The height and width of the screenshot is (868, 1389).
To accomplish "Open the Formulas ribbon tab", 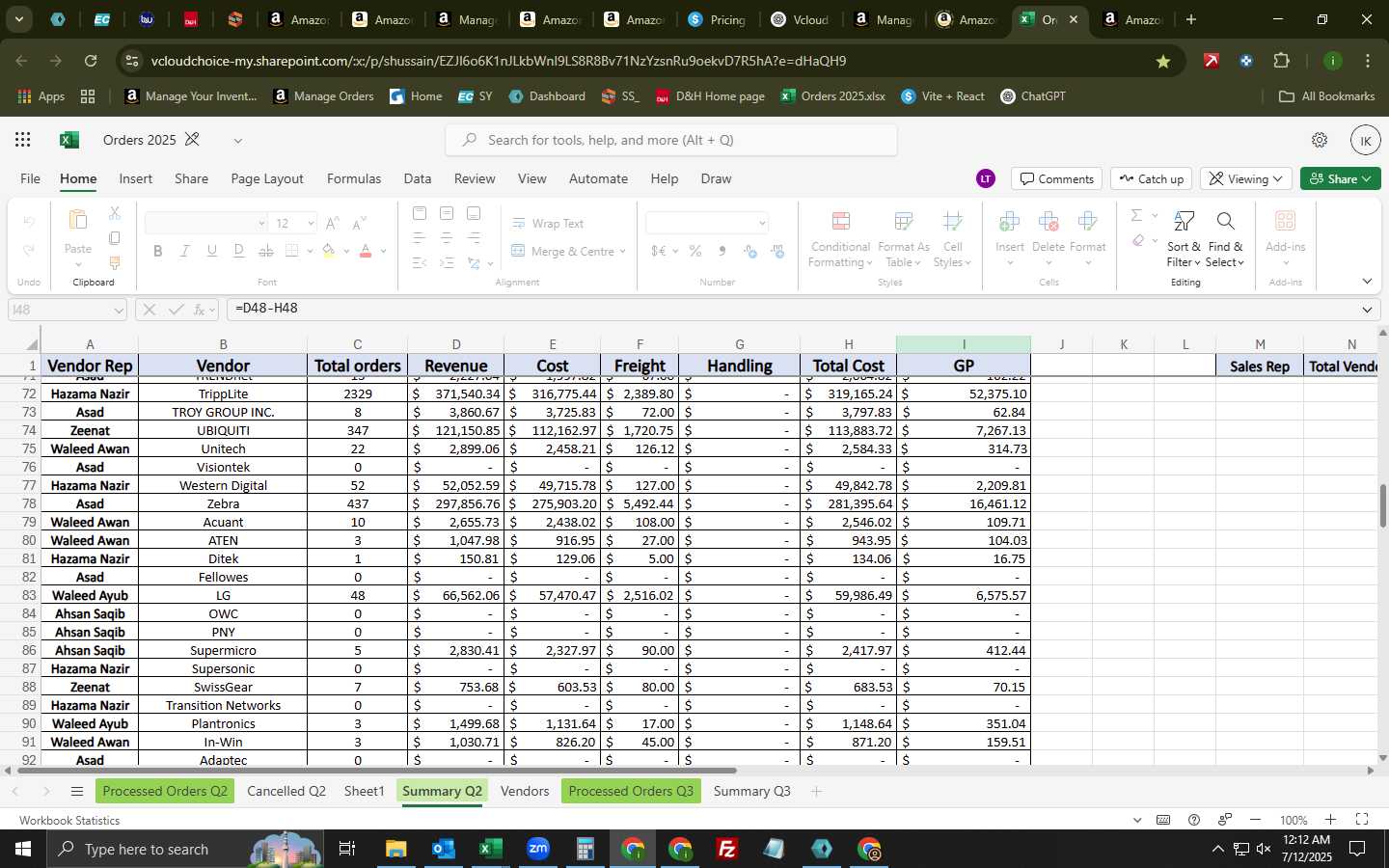I will tap(354, 179).
